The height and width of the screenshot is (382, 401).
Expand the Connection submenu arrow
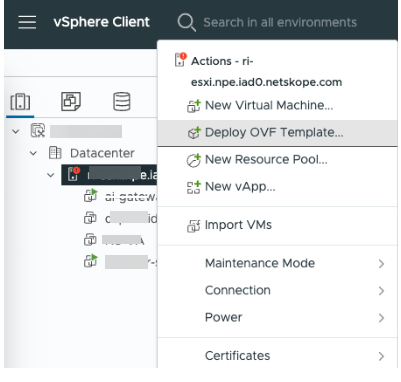(381, 291)
